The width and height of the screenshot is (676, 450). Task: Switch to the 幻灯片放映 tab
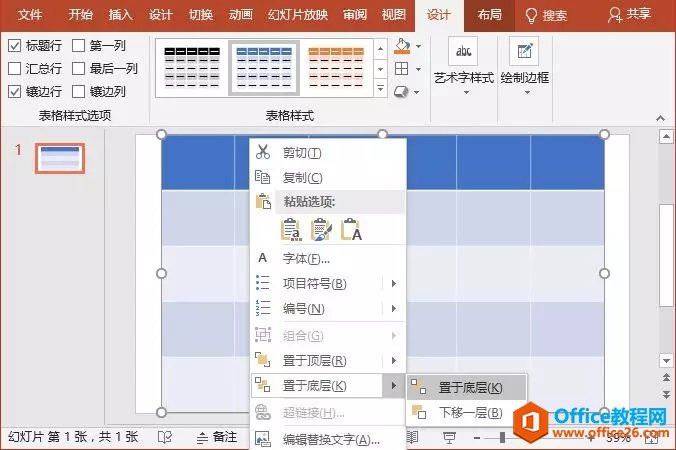point(297,15)
